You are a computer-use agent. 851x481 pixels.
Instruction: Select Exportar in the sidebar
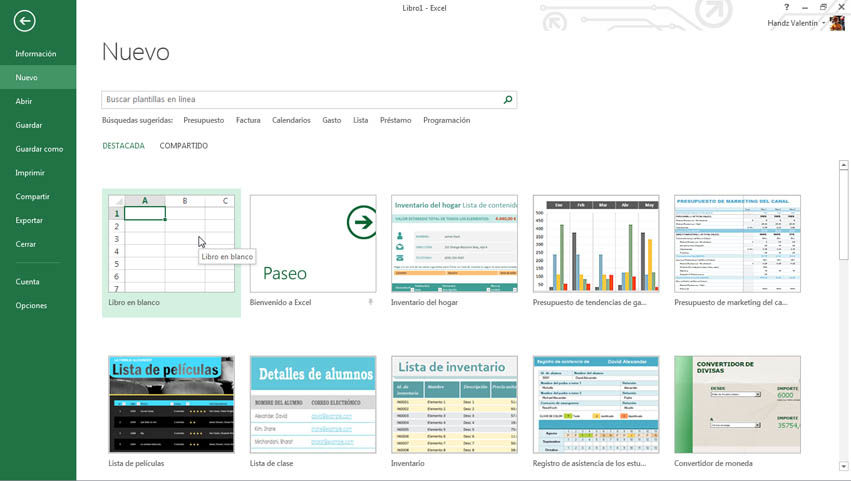tap(29, 221)
